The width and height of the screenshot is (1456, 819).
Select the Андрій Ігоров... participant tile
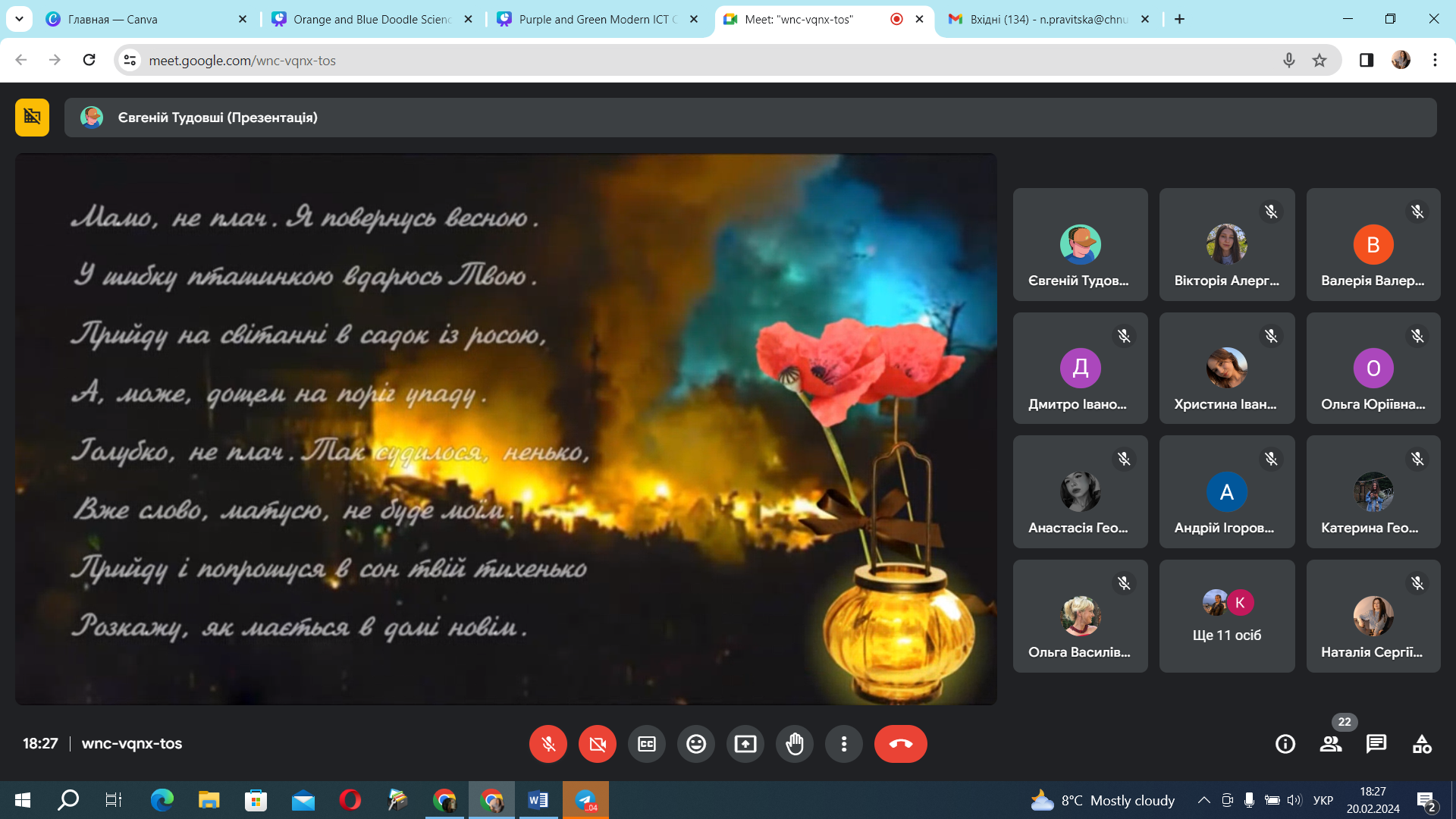coord(1227,491)
